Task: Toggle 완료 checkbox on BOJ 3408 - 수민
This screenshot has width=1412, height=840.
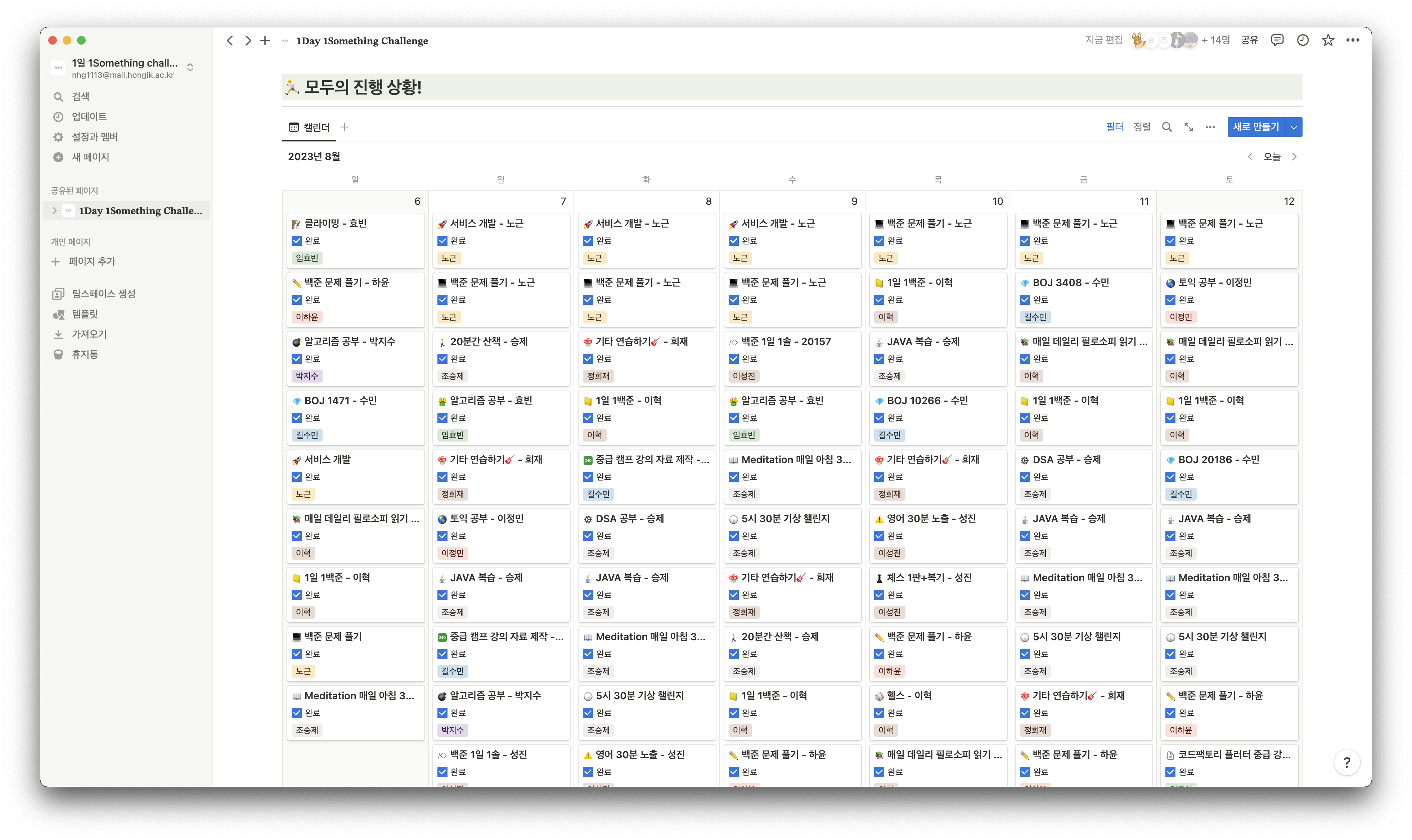Action: point(1025,299)
